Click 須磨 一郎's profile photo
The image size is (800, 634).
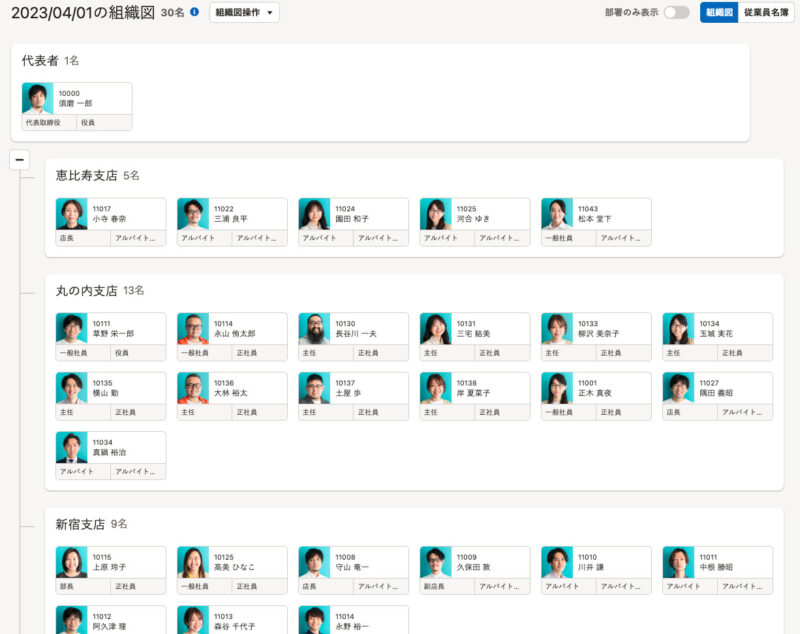click(x=38, y=98)
